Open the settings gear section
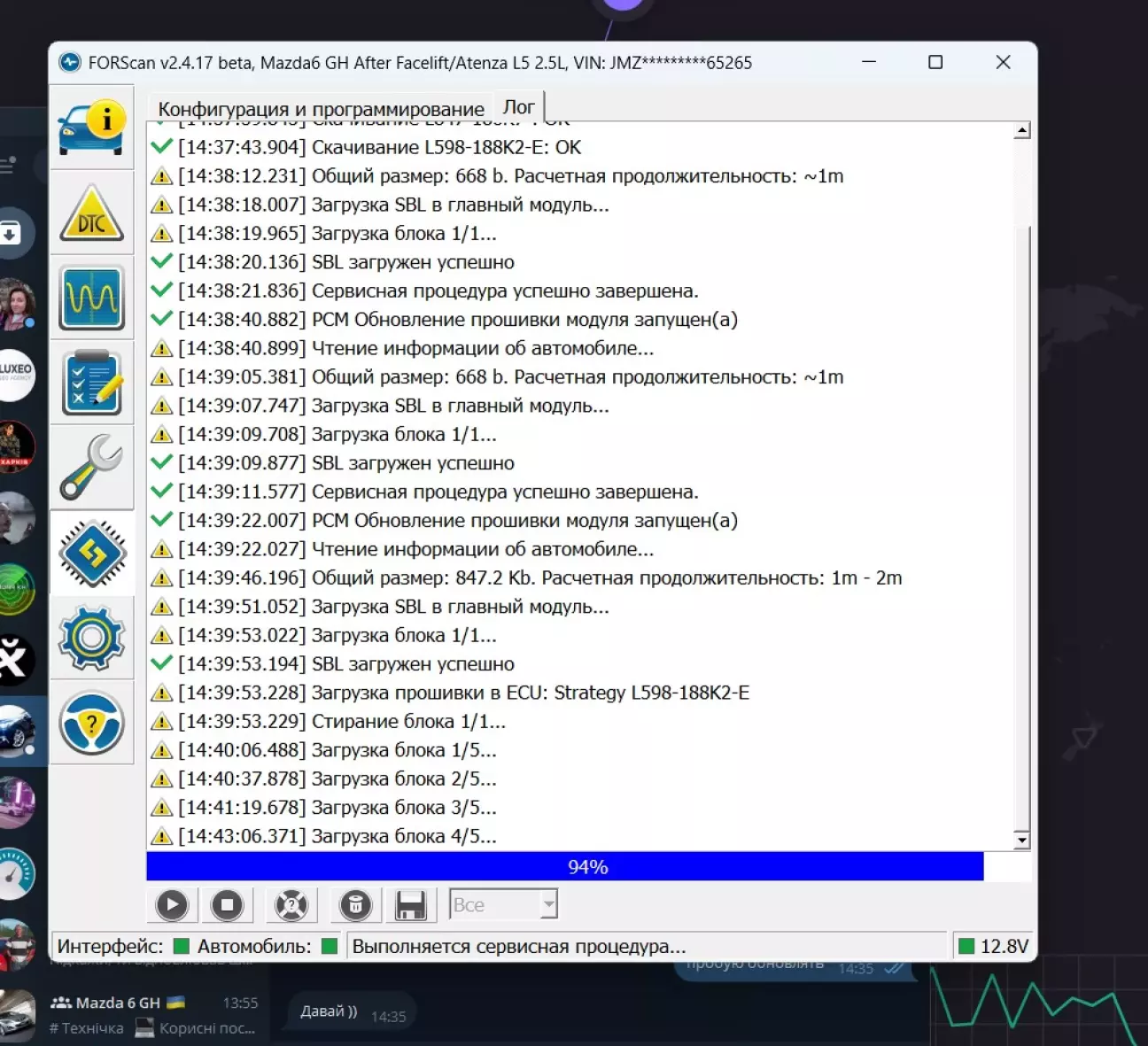 point(92,638)
